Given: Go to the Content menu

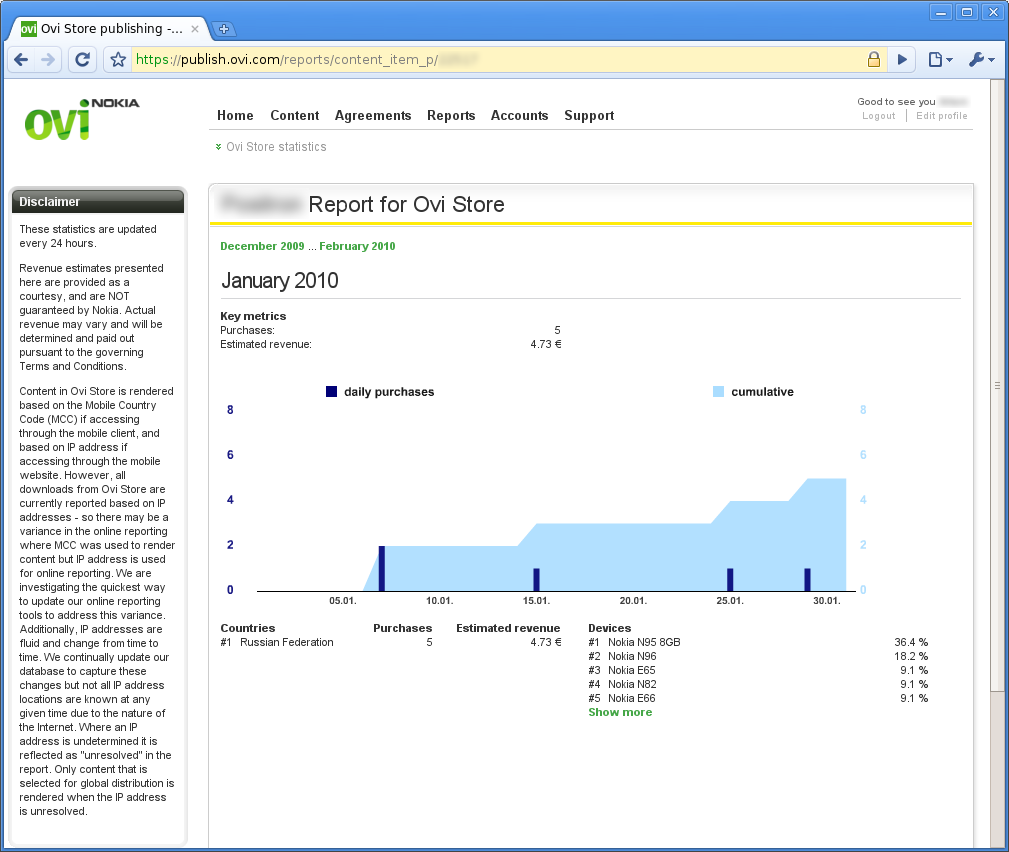Looking at the screenshot, I should 295,115.
